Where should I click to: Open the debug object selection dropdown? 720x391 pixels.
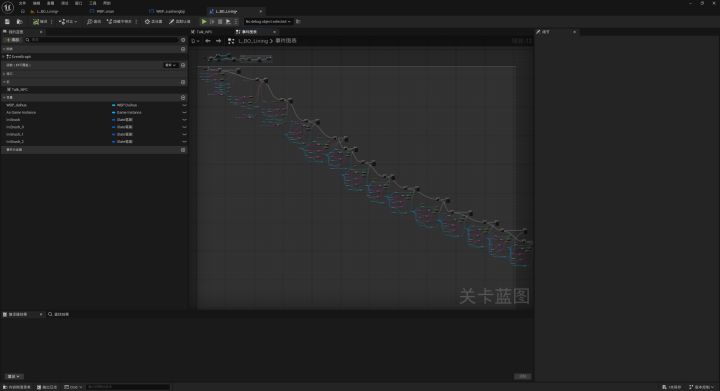tap(268, 22)
